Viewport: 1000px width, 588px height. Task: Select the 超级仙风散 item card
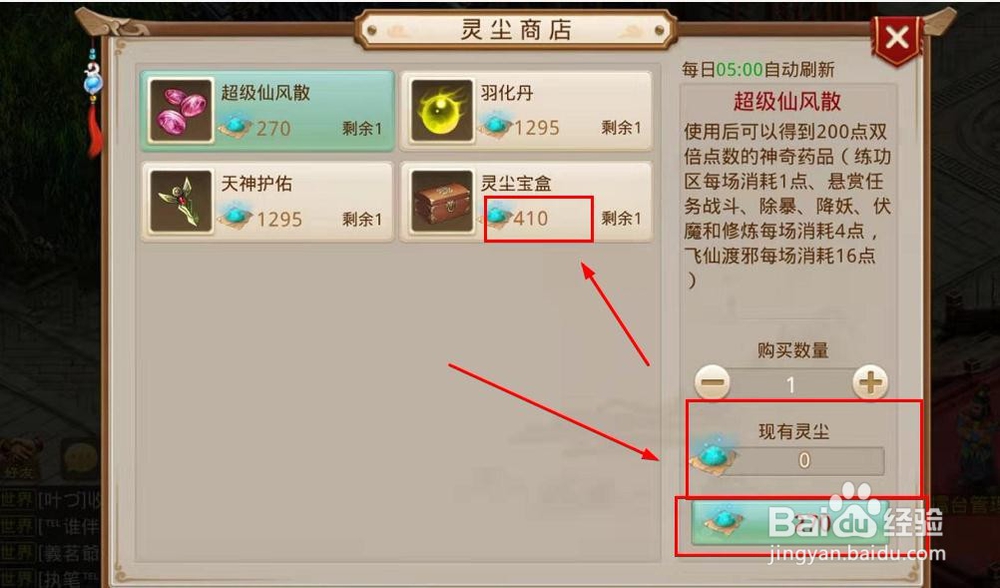pyautogui.click(x=267, y=111)
